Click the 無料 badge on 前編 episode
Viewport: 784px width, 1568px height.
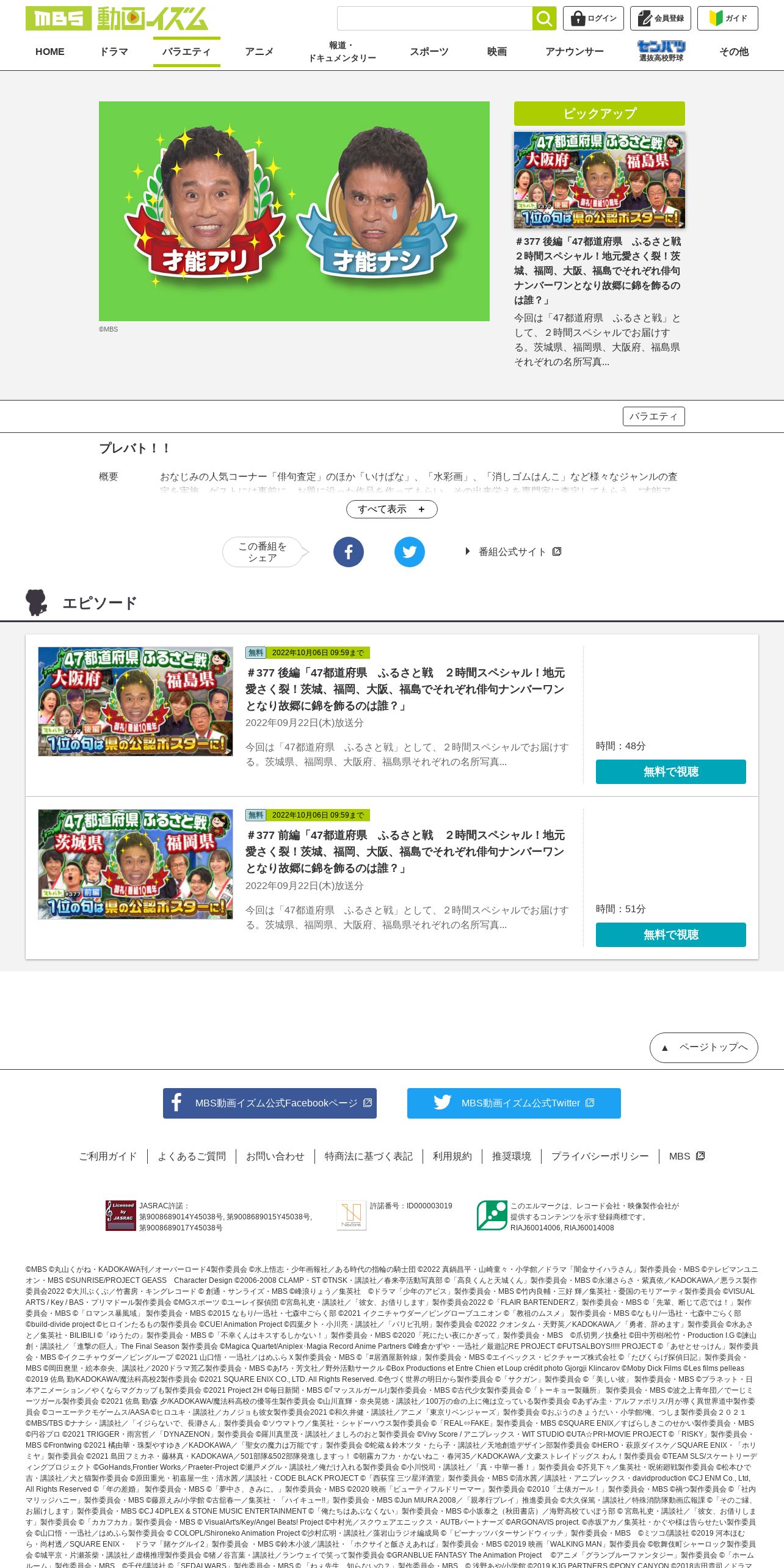coord(255,815)
